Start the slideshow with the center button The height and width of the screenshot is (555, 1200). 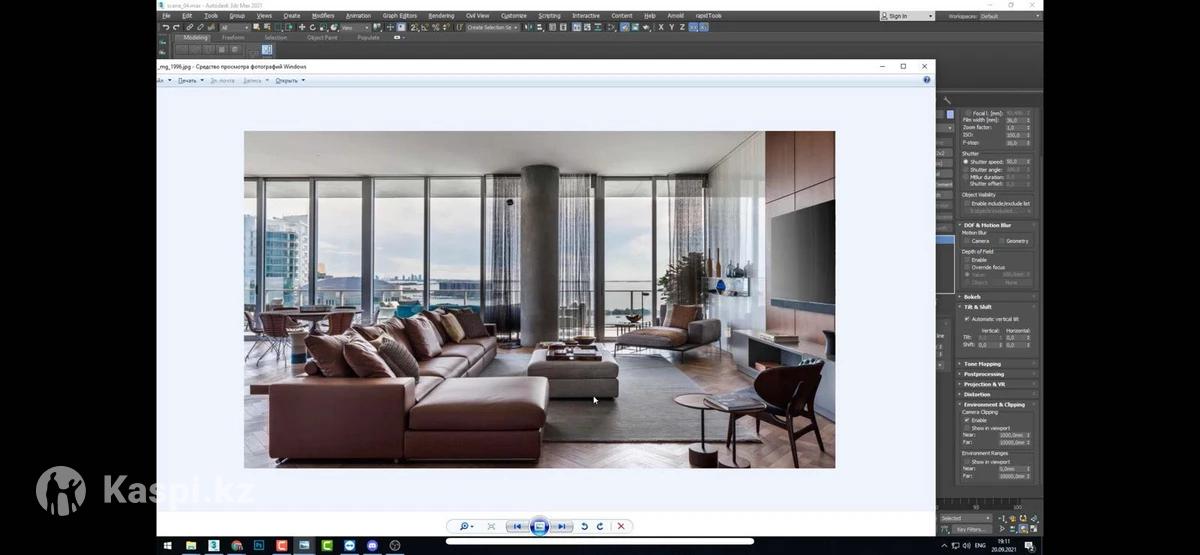[539, 526]
